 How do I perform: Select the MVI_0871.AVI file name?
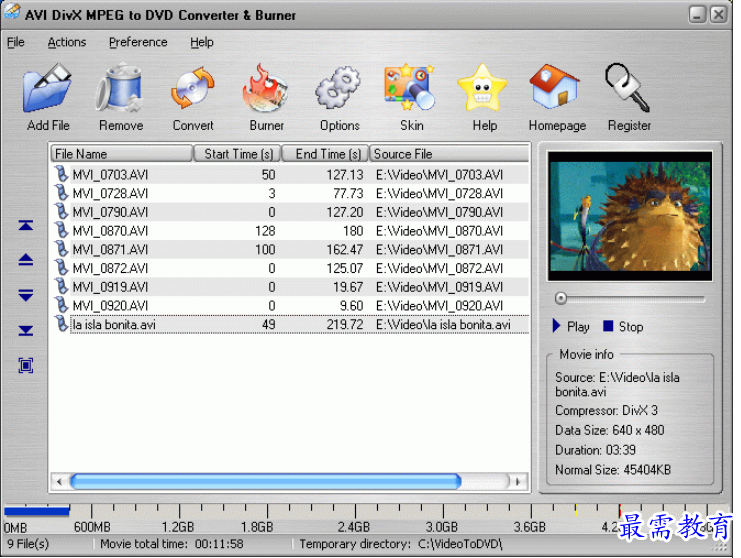[x=110, y=249]
